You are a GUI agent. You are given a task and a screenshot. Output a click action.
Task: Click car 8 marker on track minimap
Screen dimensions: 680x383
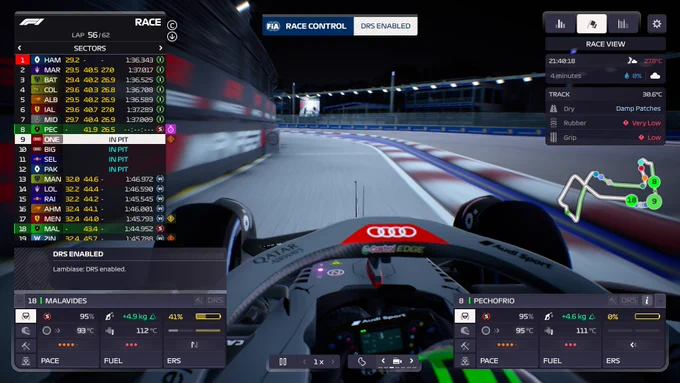654,182
